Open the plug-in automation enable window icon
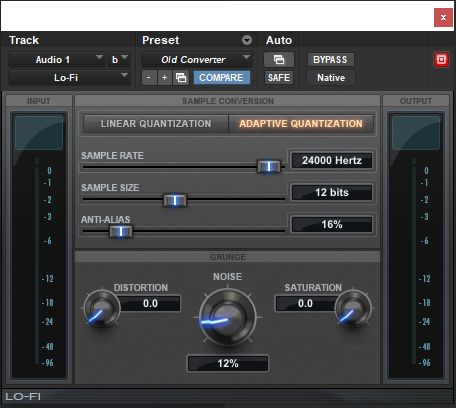456x408 pixels. tap(279, 60)
